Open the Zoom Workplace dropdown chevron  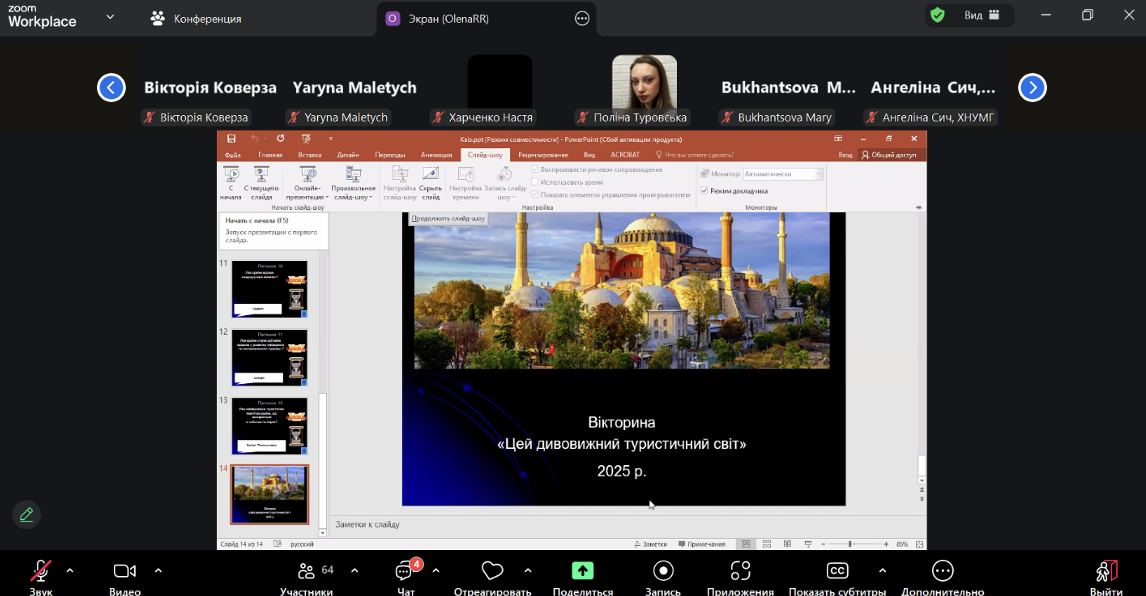point(110,17)
